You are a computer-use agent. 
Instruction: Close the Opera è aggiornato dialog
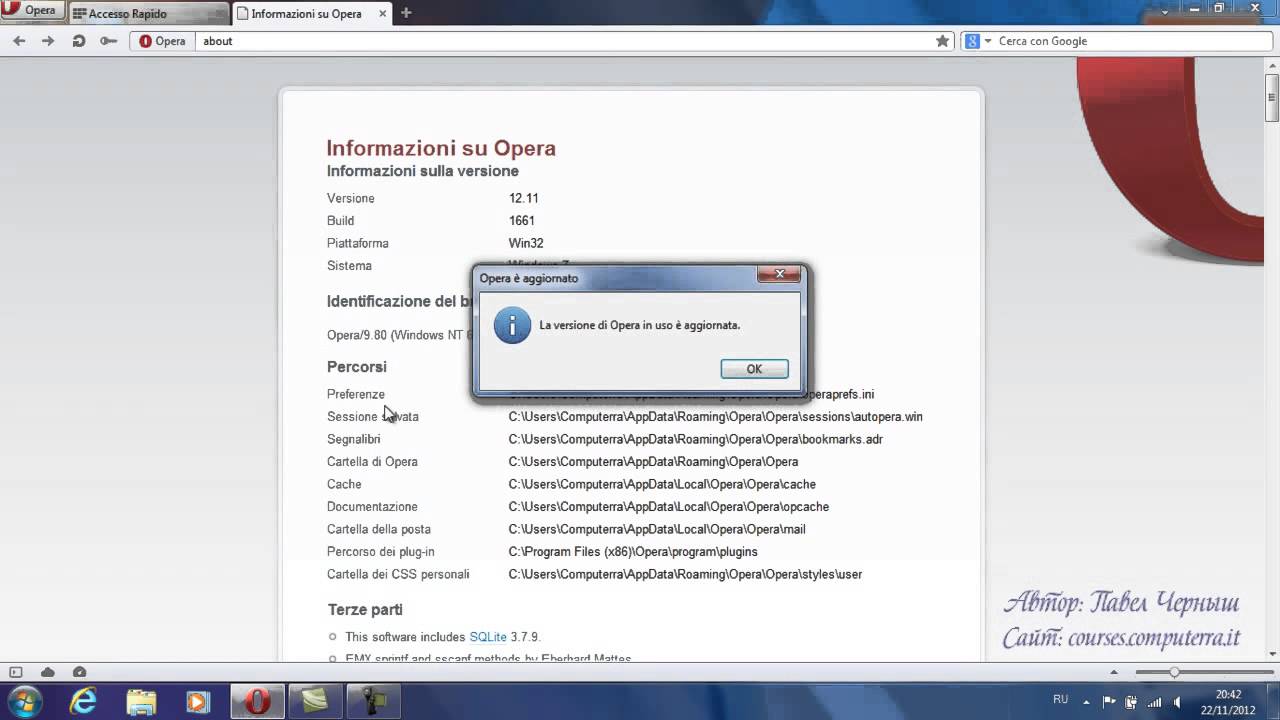point(779,274)
